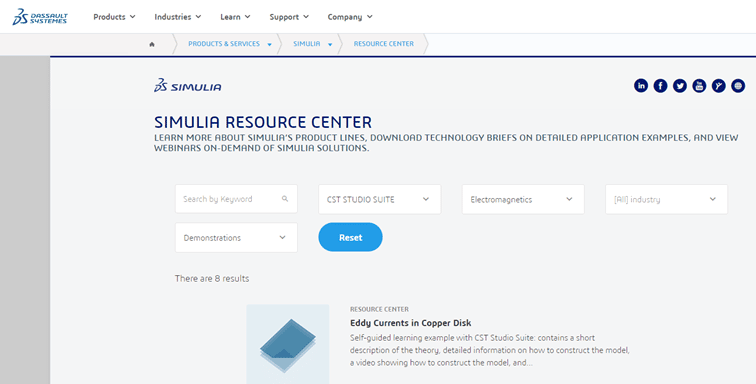This screenshot has height=384, width=756.
Task: Open Company menu
Action: pos(350,17)
